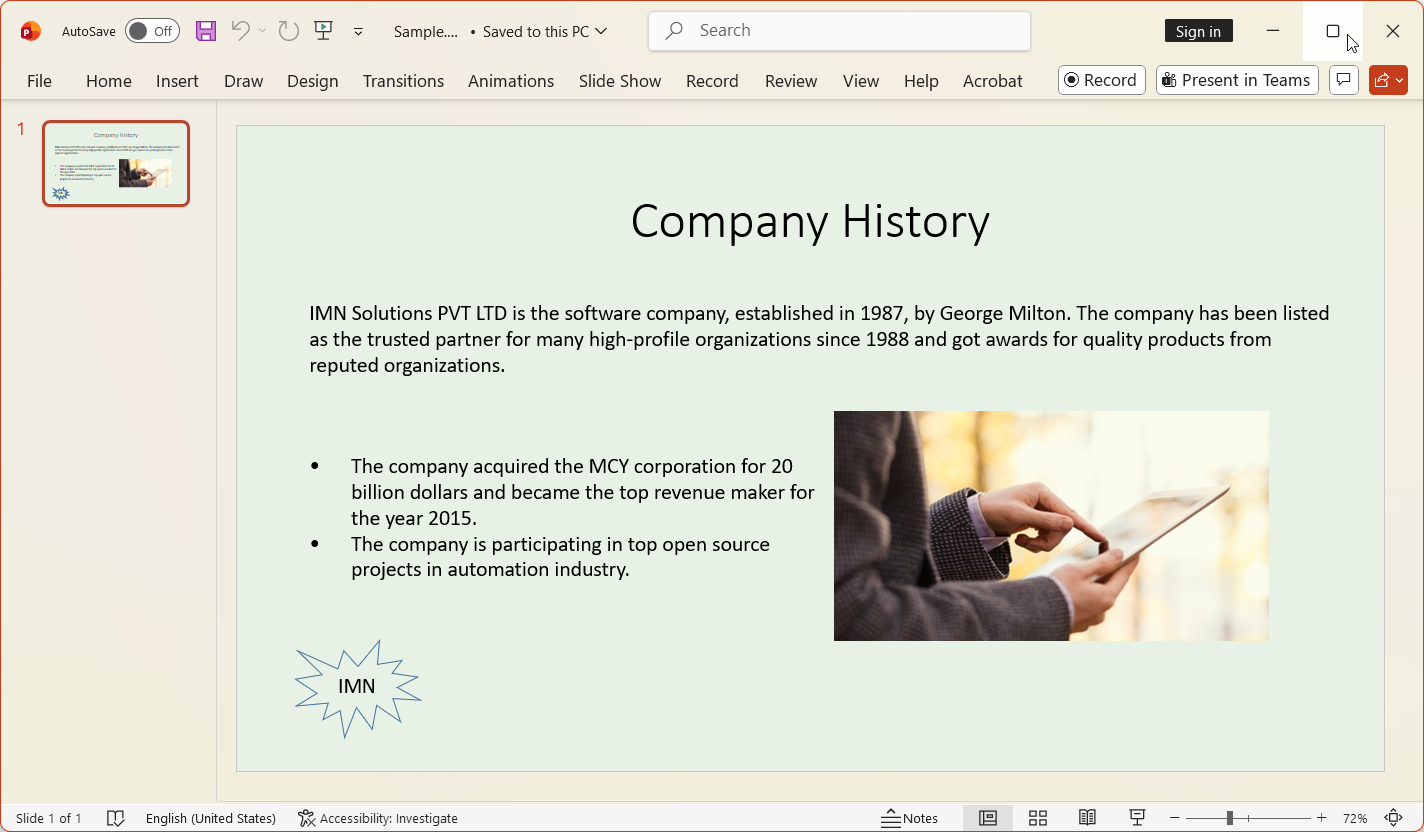
Task: Select the Start From Beginning presentation icon
Action: [323, 31]
